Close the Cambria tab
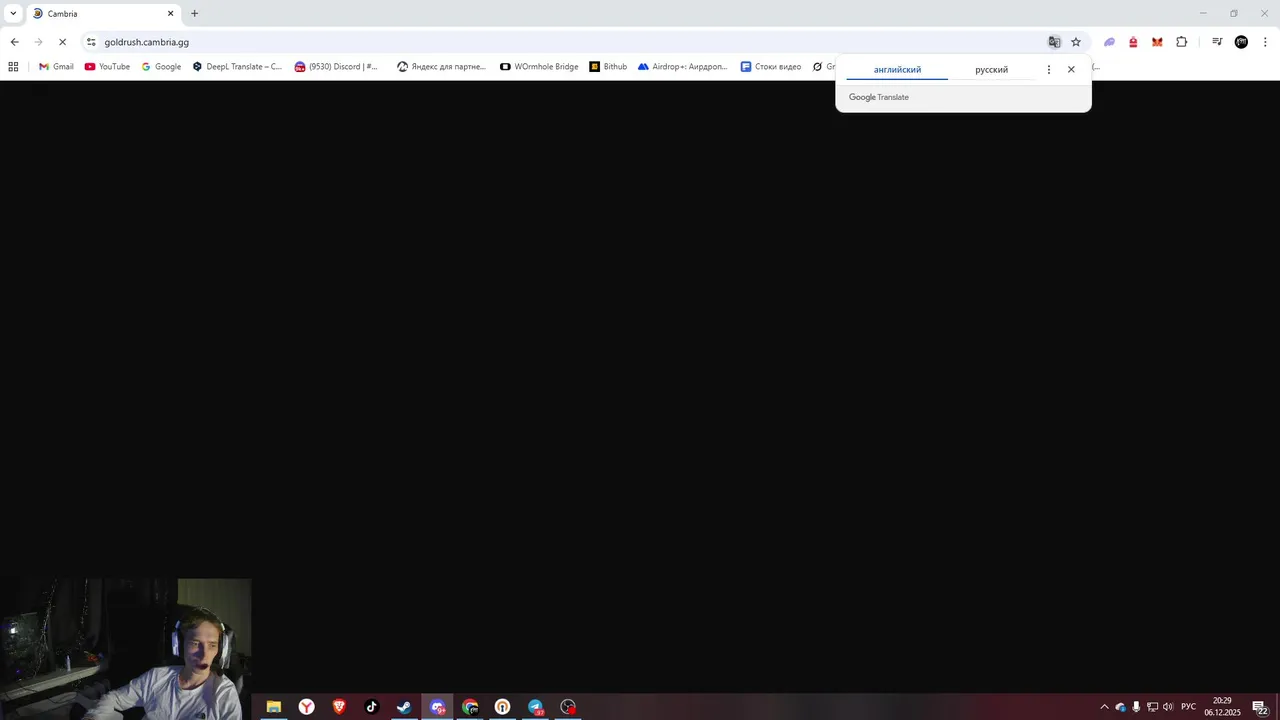Viewport: 1280px width, 720px height. 170,14
